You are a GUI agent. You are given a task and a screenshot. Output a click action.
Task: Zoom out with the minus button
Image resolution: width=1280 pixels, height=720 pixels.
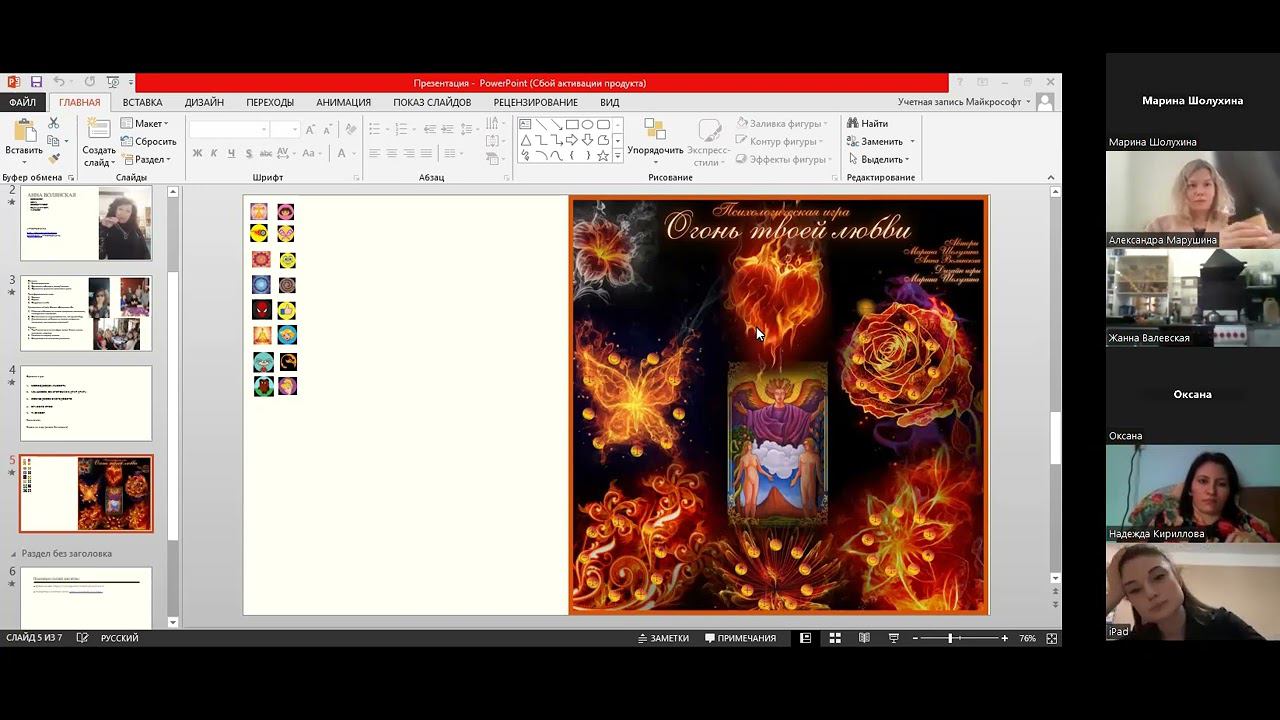pos(915,638)
